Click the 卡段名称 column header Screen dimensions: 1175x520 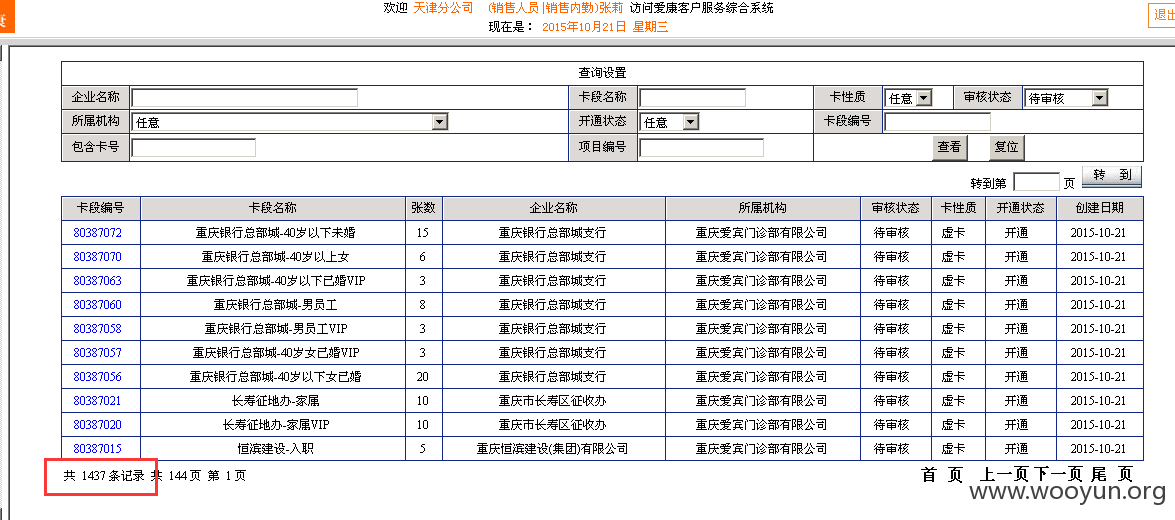coord(273,208)
